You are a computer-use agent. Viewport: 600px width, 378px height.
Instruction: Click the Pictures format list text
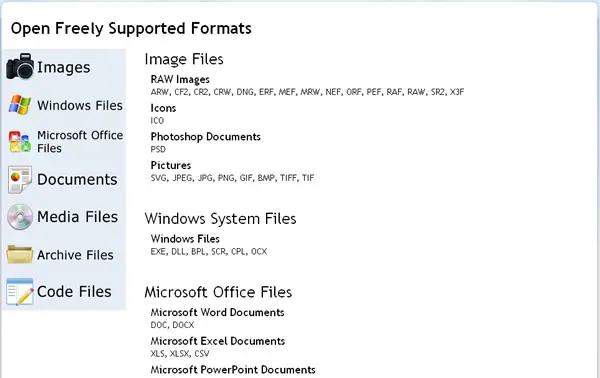coord(232,178)
